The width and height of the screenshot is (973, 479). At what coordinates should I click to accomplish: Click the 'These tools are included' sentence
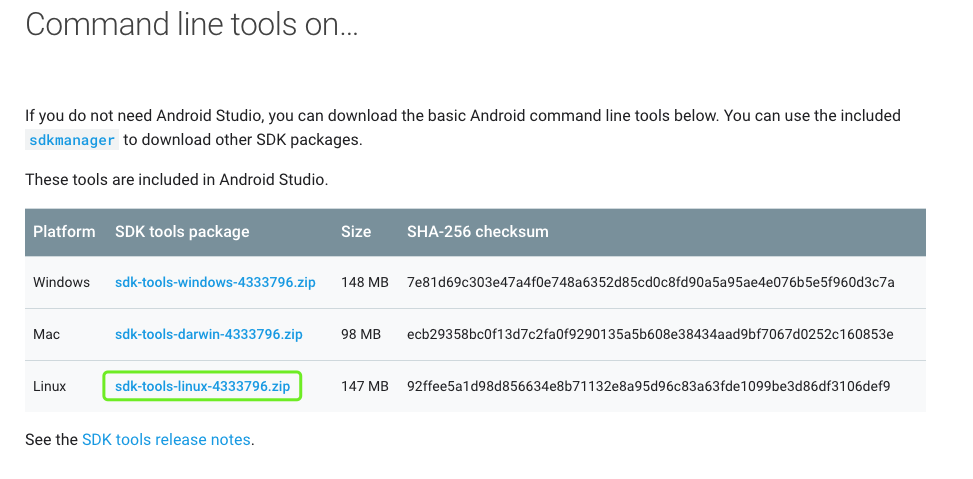point(176,181)
